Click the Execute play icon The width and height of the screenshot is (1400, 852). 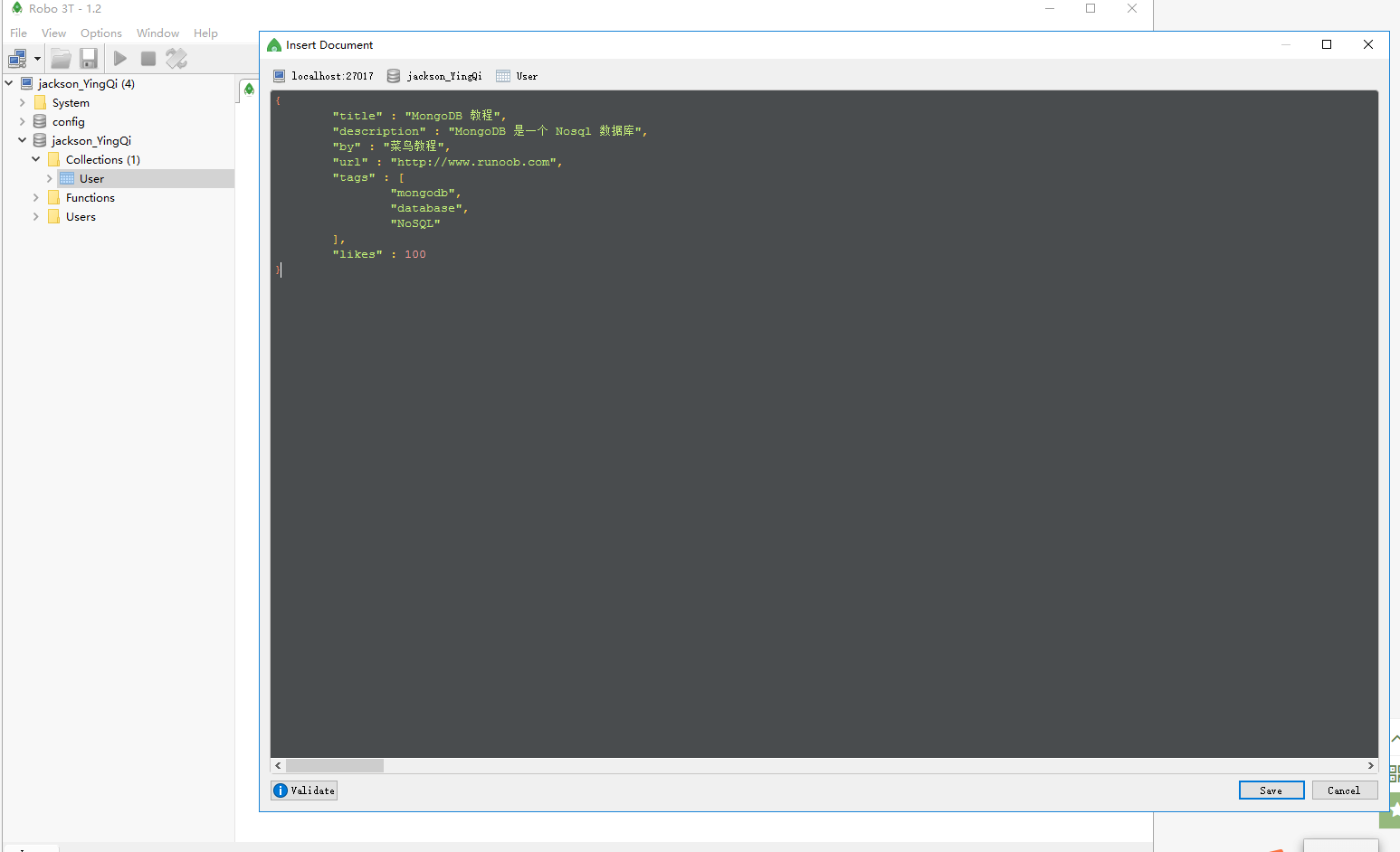120,59
